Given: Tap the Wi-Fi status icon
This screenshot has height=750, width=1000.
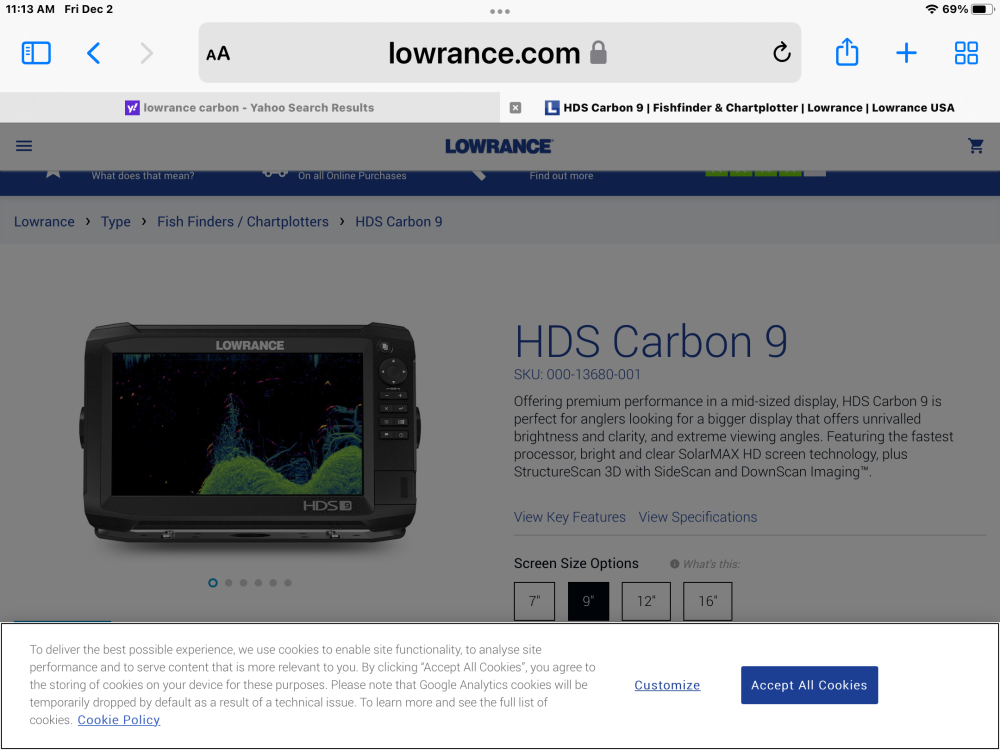Looking at the screenshot, I should (932, 9).
